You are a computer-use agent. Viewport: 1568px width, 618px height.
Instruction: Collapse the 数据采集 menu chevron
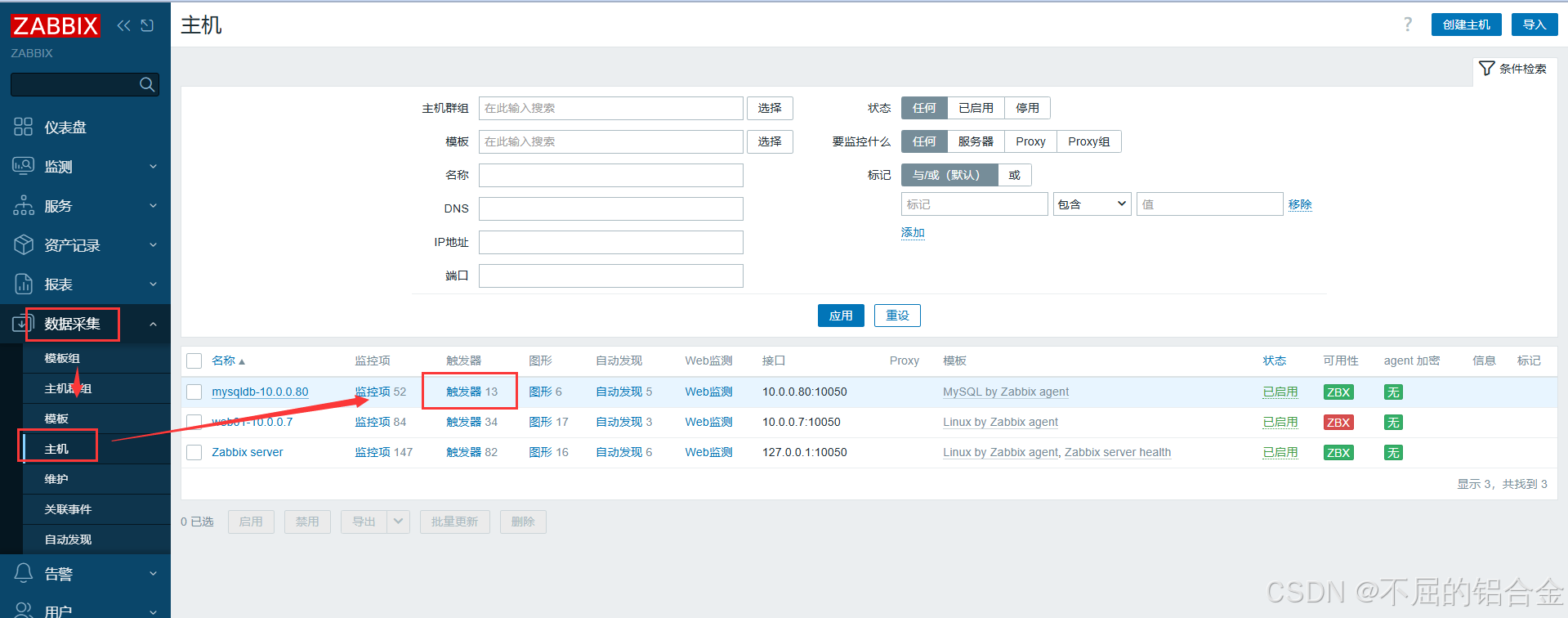[153, 325]
